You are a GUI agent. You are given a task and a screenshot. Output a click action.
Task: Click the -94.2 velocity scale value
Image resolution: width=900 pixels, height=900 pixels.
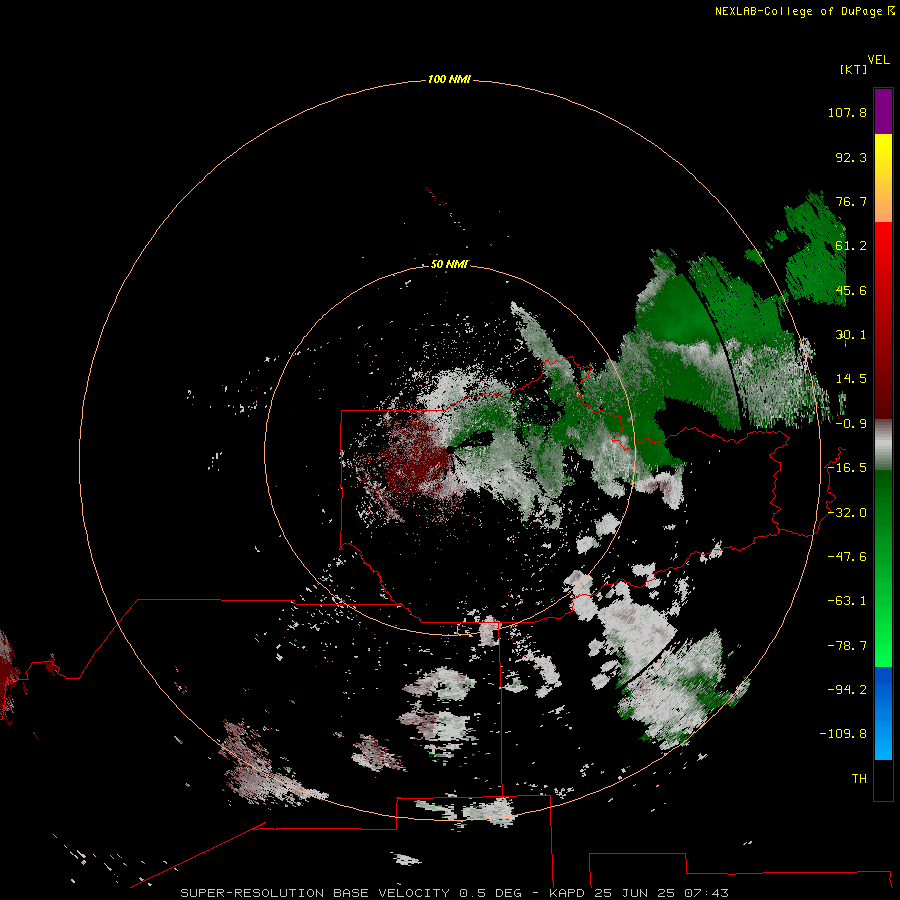click(x=847, y=690)
